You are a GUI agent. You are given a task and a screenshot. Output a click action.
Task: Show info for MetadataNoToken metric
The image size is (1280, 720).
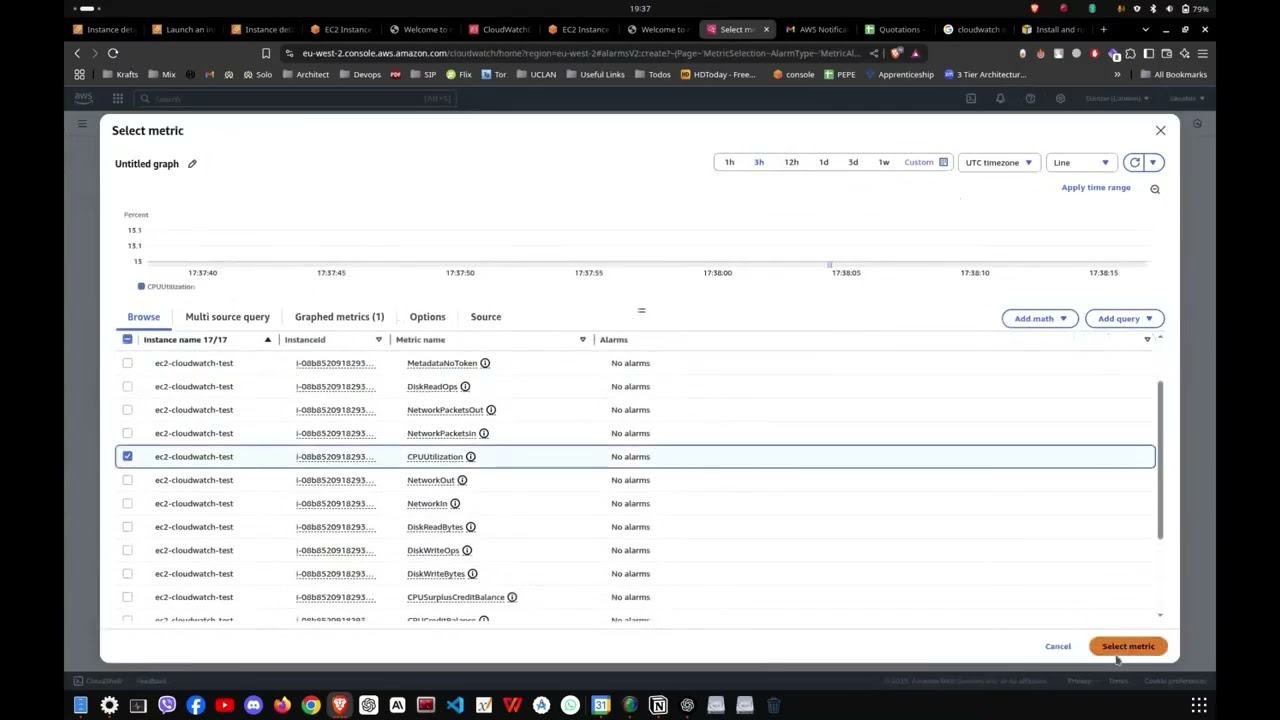(x=485, y=363)
